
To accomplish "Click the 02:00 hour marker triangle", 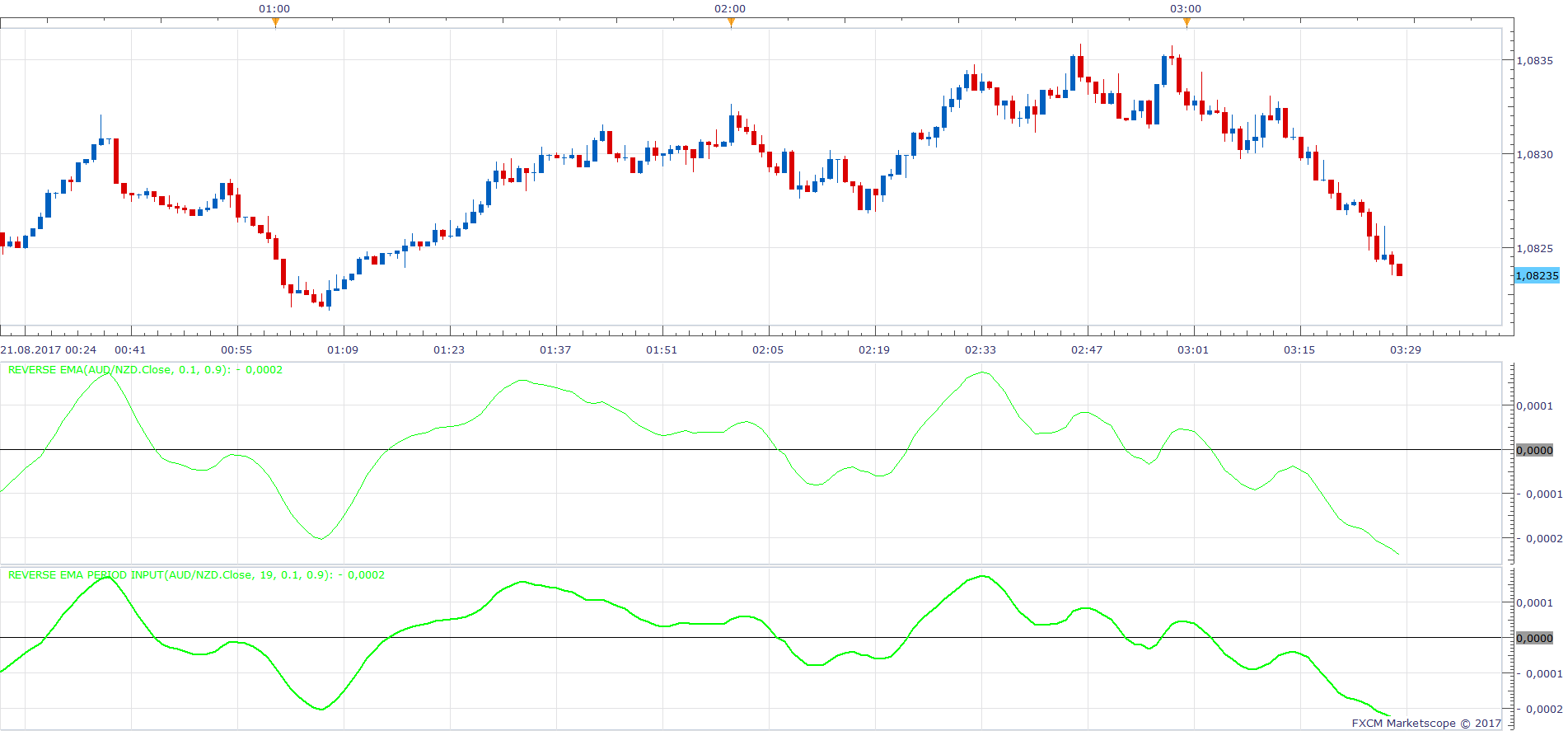I will click(731, 23).
